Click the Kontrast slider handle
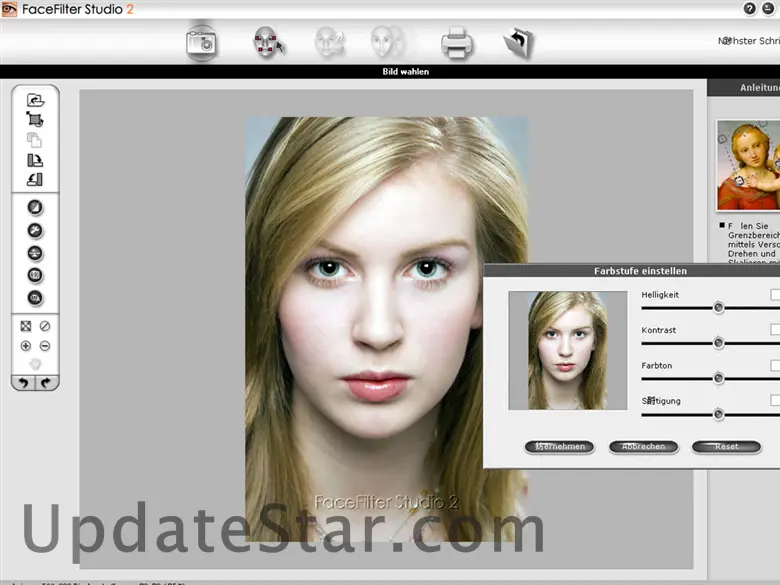This screenshot has height=585, width=780. click(x=718, y=343)
